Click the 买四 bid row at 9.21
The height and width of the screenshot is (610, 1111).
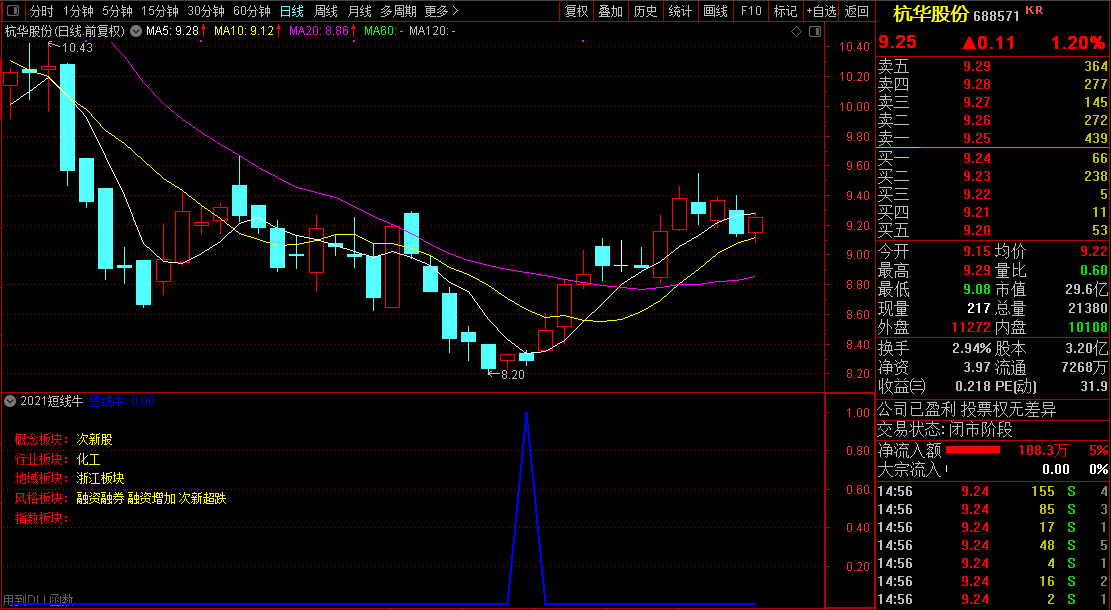pos(993,212)
